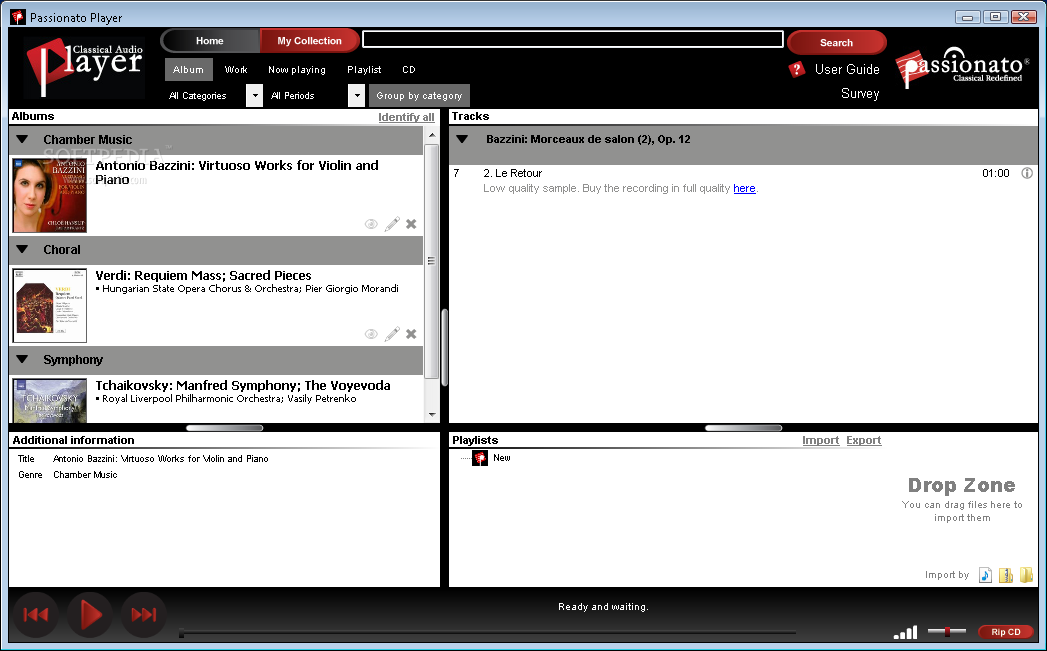Play the selected track
Image resolution: width=1047 pixels, height=651 pixels.
pyautogui.click(x=89, y=614)
